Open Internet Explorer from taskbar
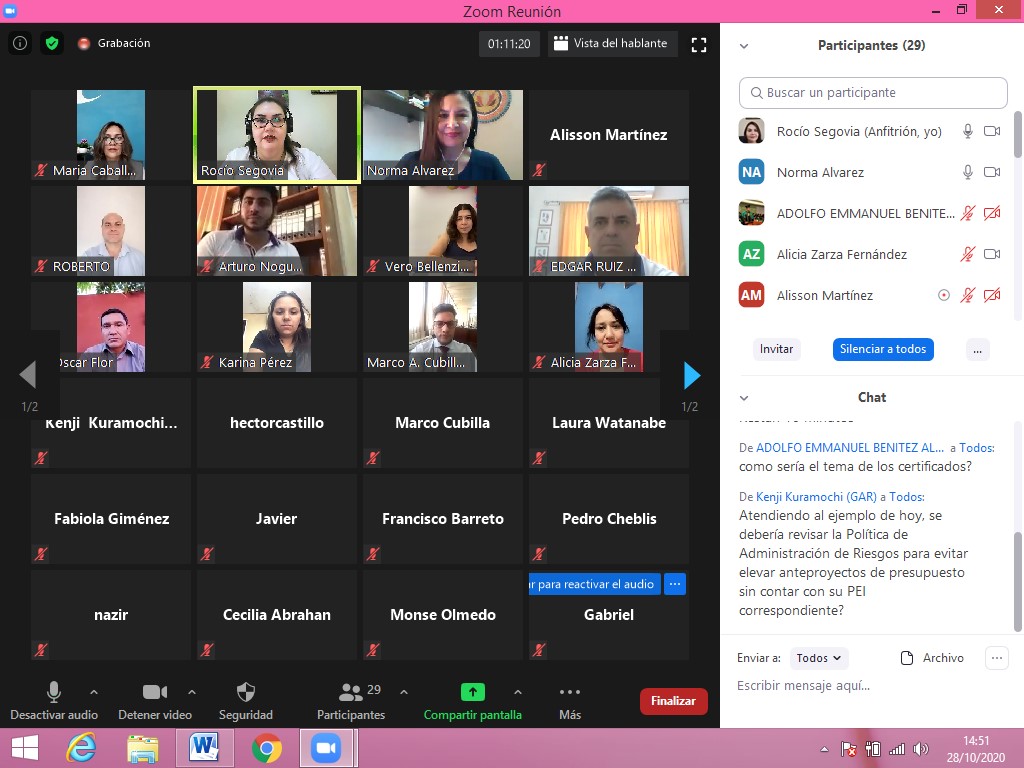This screenshot has height=768, width=1024. (82, 748)
